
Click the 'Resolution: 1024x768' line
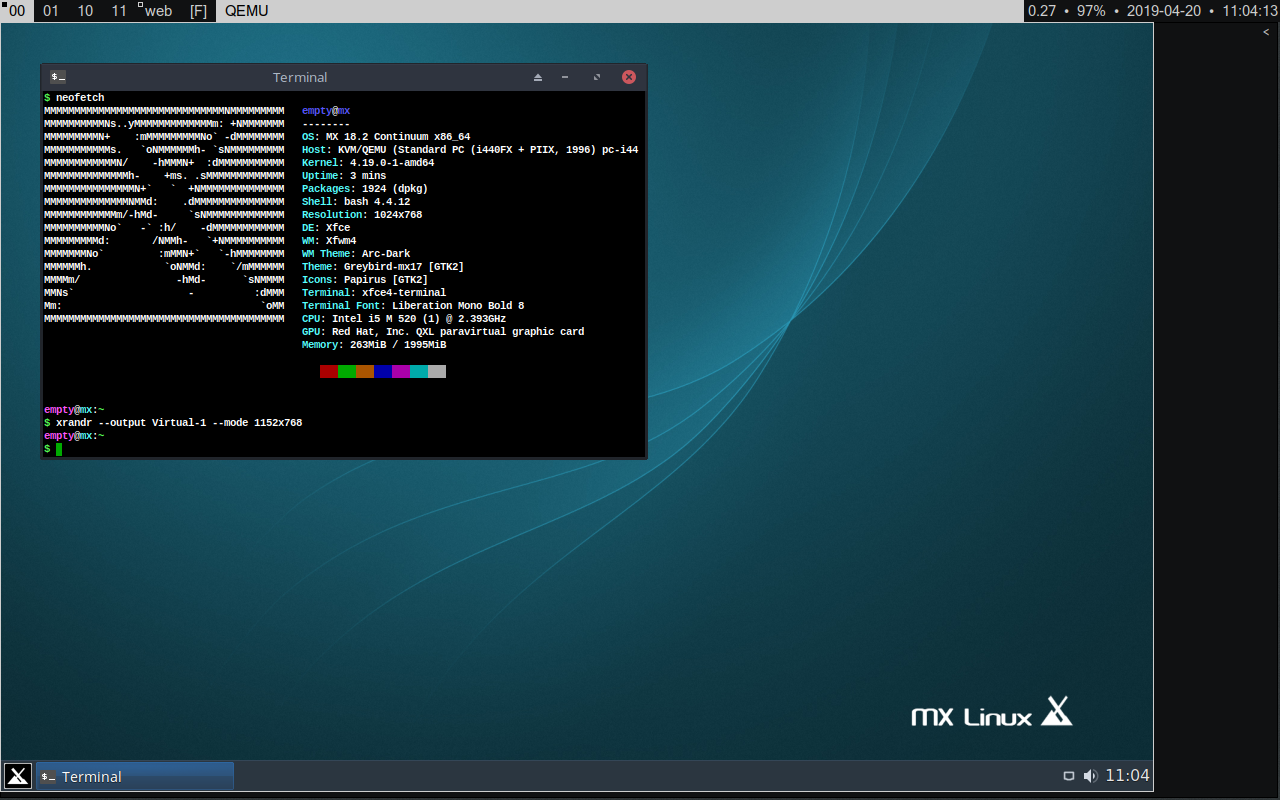click(362, 215)
